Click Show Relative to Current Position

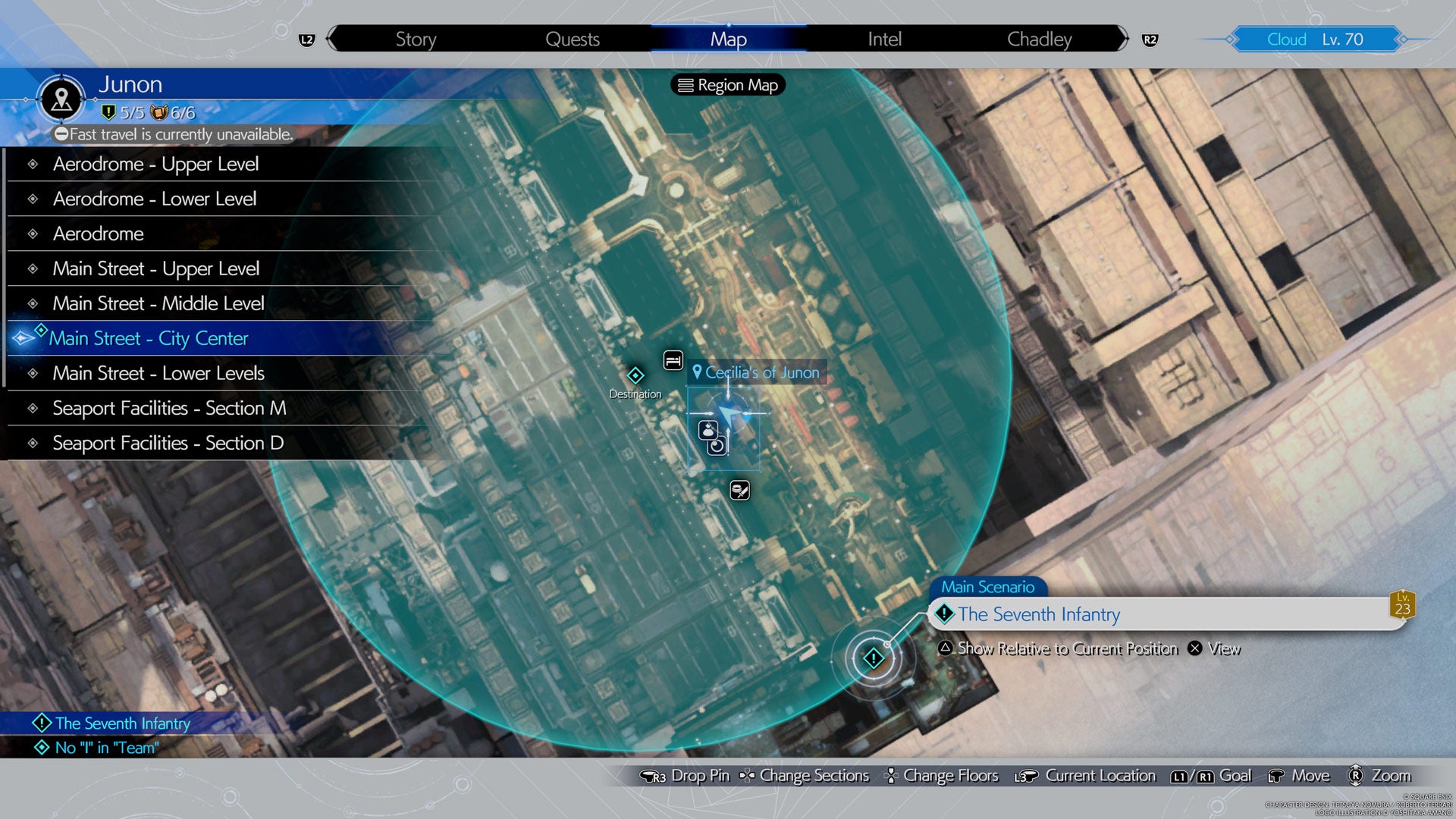click(x=1067, y=648)
